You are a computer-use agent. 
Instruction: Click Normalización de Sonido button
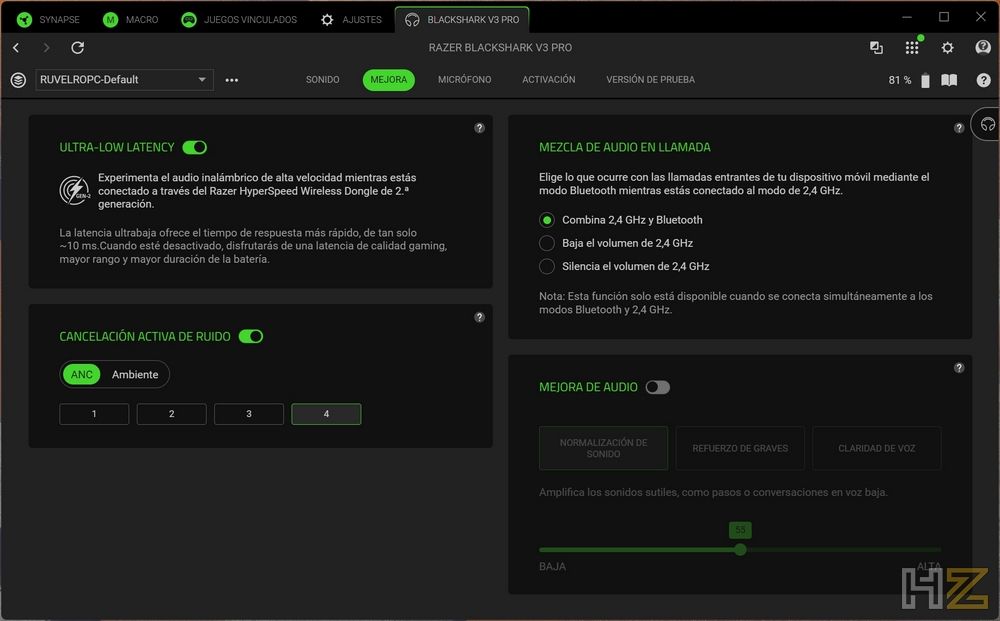pyautogui.click(x=603, y=448)
